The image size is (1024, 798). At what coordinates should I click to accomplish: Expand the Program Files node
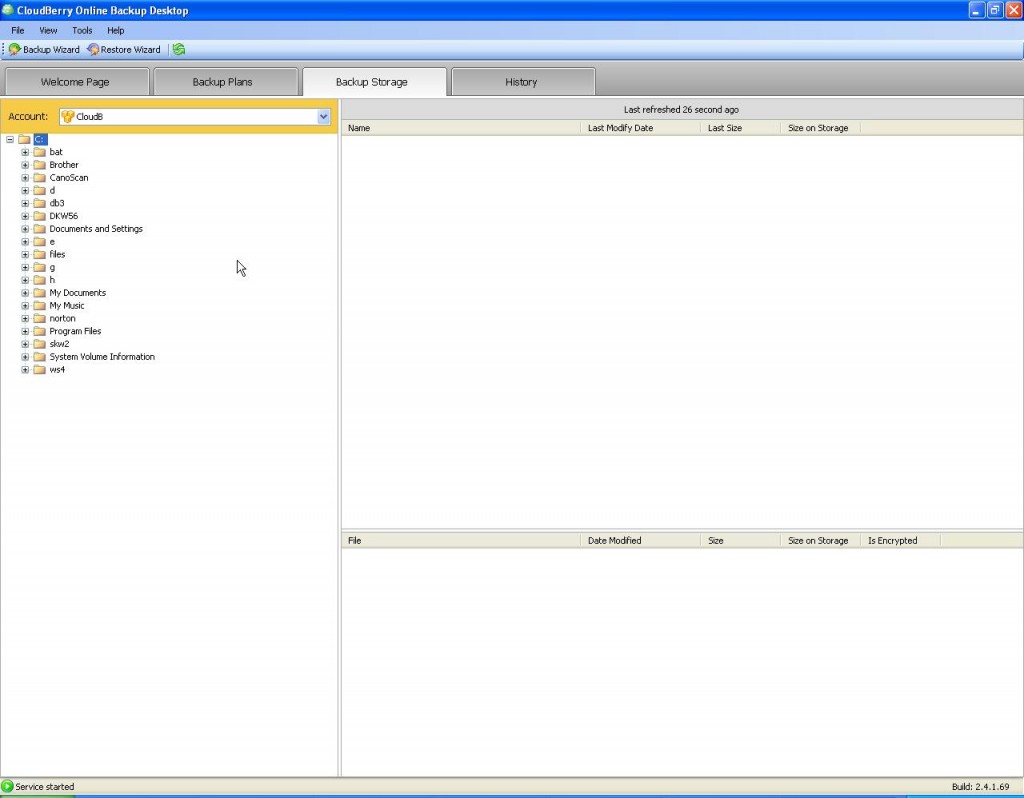[x=25, y=331]
